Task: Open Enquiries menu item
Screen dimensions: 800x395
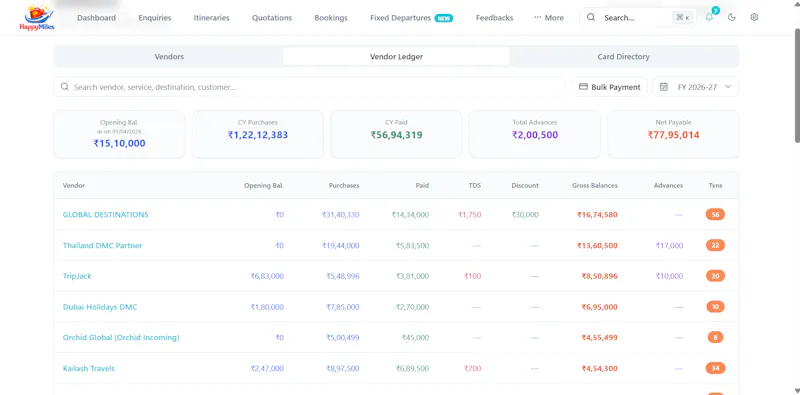Action: [155, 17]
